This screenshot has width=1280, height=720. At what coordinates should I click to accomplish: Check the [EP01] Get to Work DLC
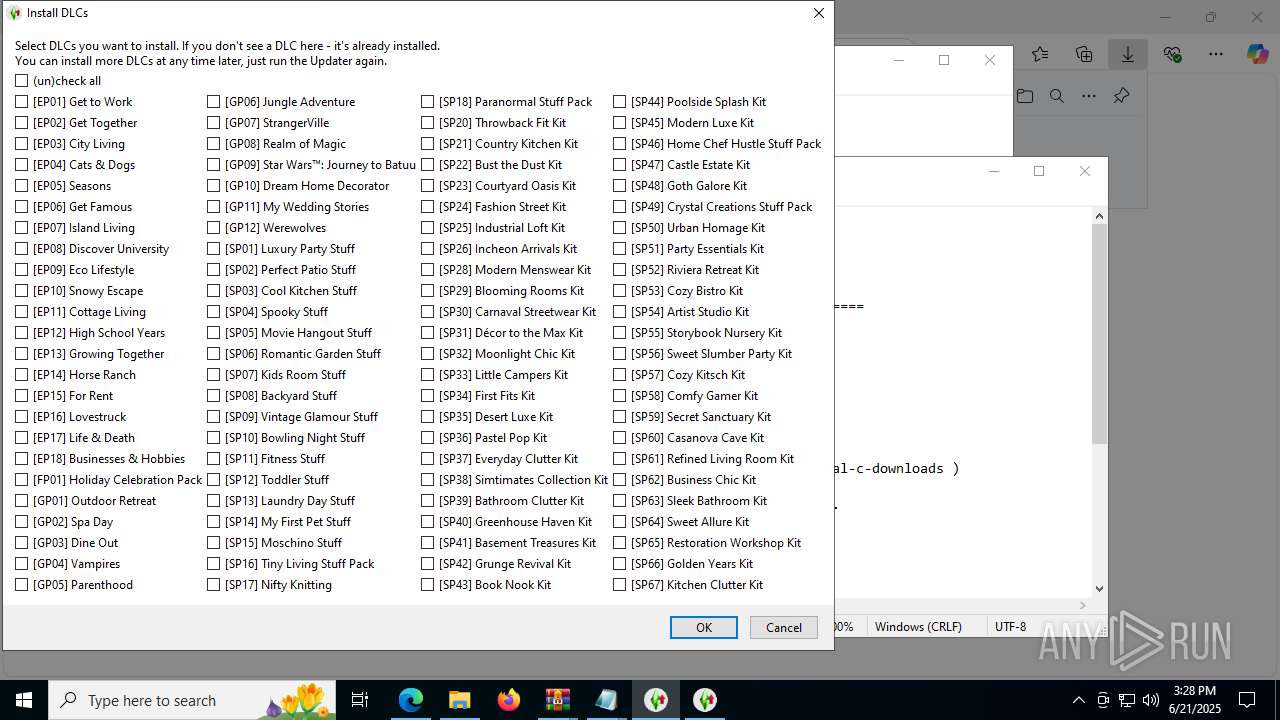tap(22, 102)
